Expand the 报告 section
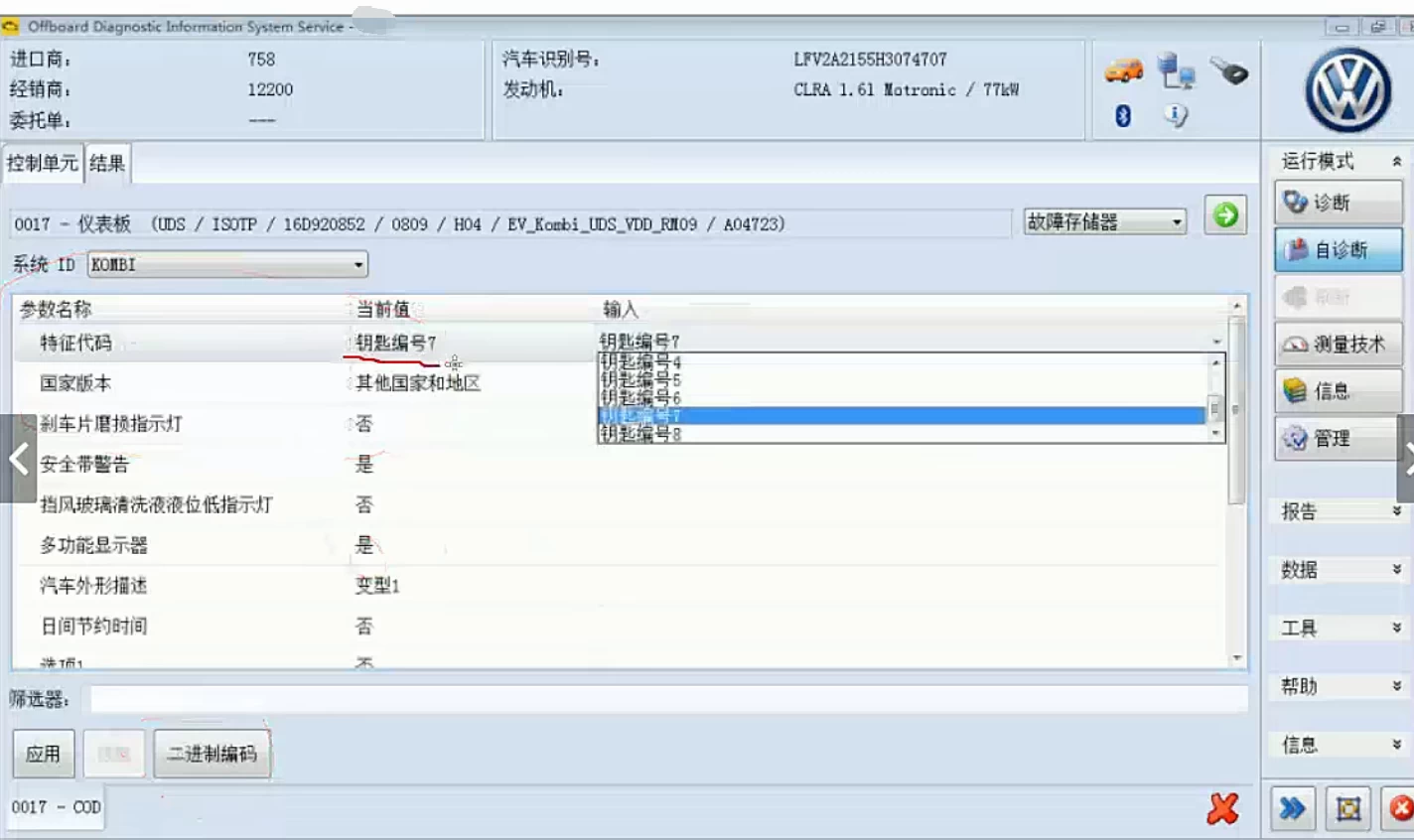1414x840 pixels. pos(1397,511)
